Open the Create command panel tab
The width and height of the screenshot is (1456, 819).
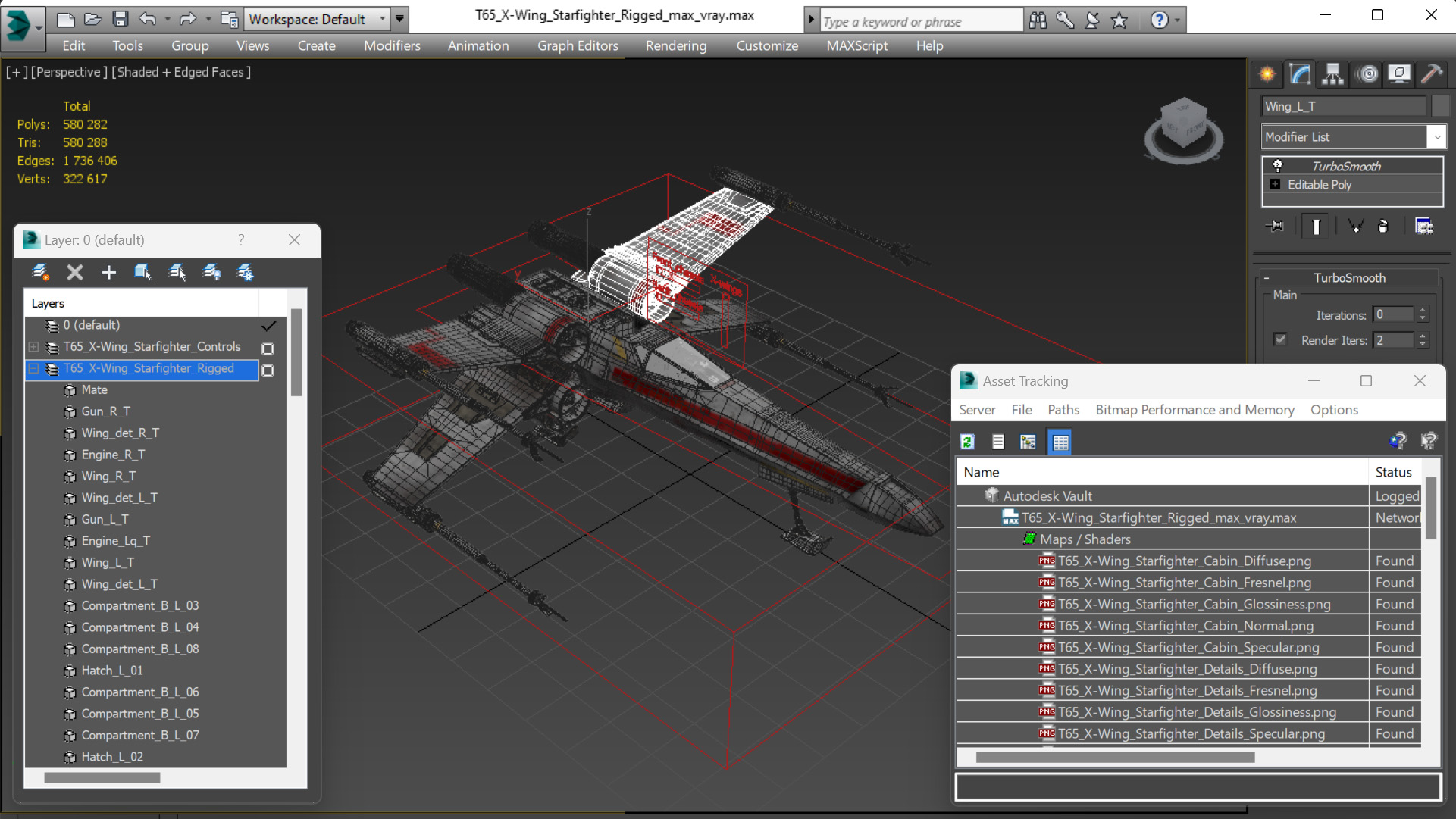pyautogui.click(x=1267, y=74)
